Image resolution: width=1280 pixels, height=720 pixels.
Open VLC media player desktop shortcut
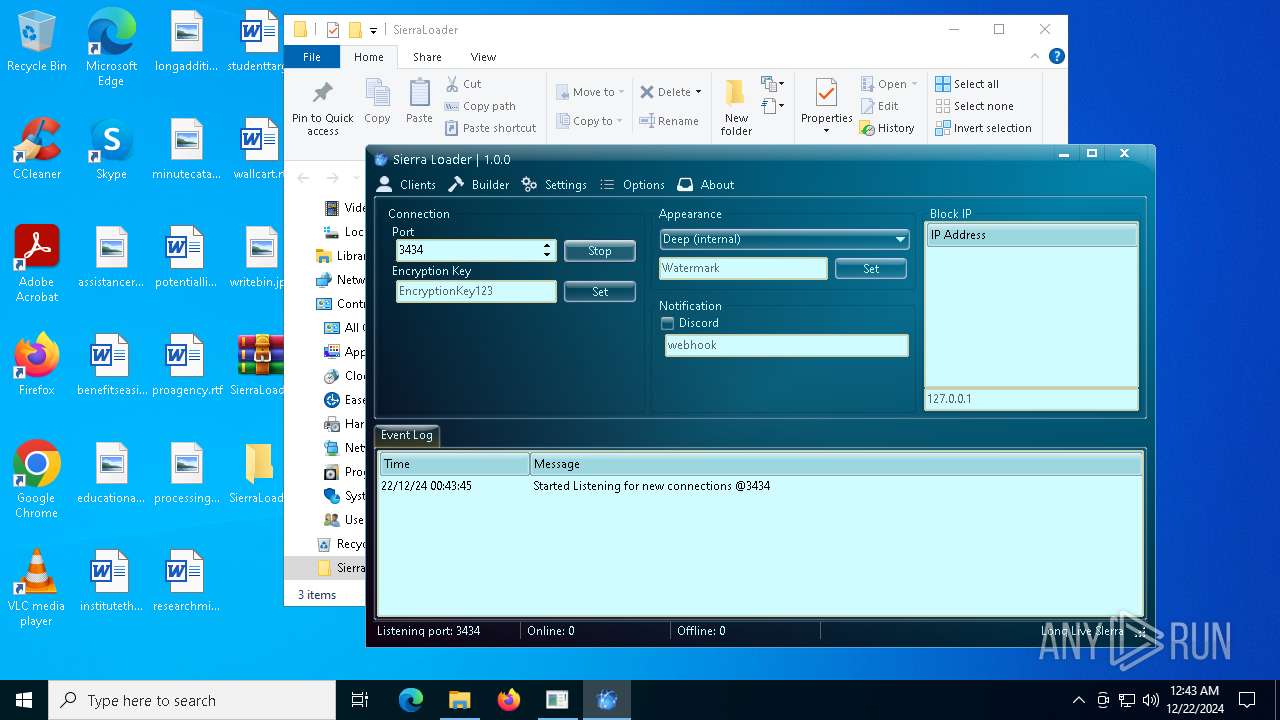[x=37, y=587]
